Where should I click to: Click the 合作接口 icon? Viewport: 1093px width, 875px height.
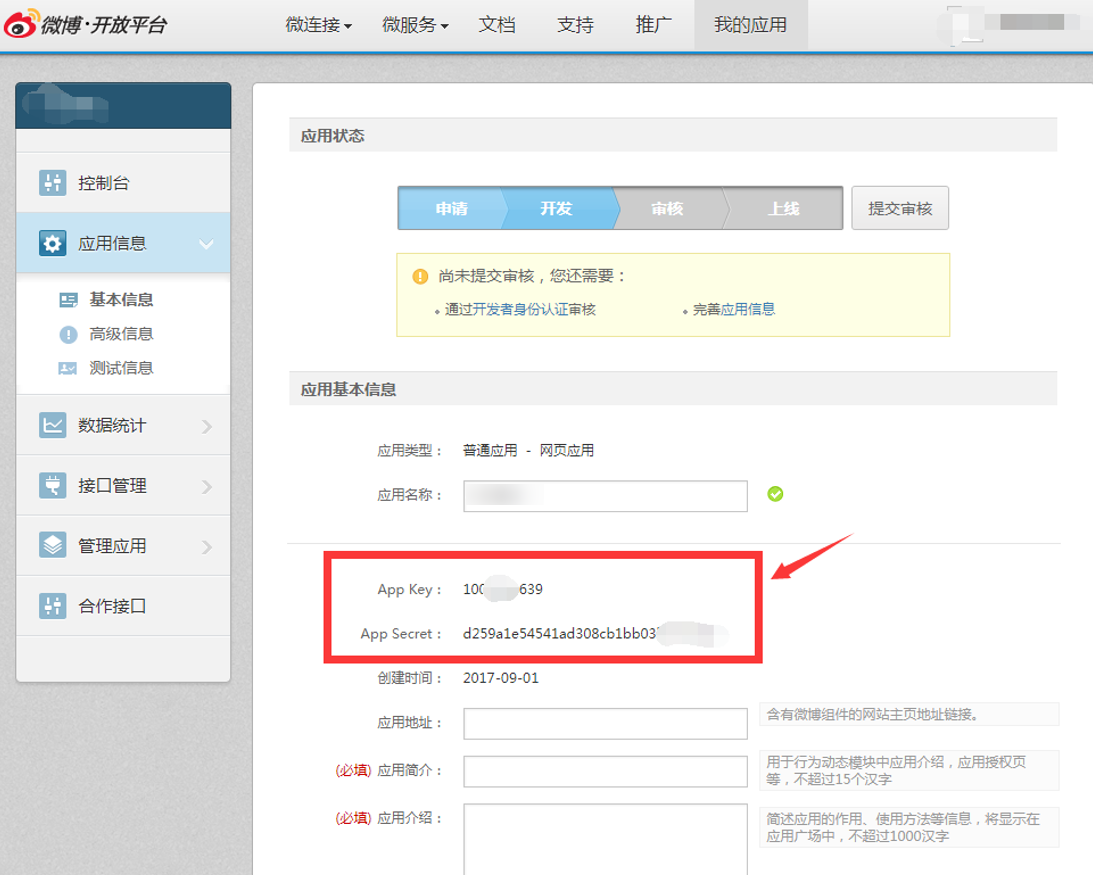point(52,606)
